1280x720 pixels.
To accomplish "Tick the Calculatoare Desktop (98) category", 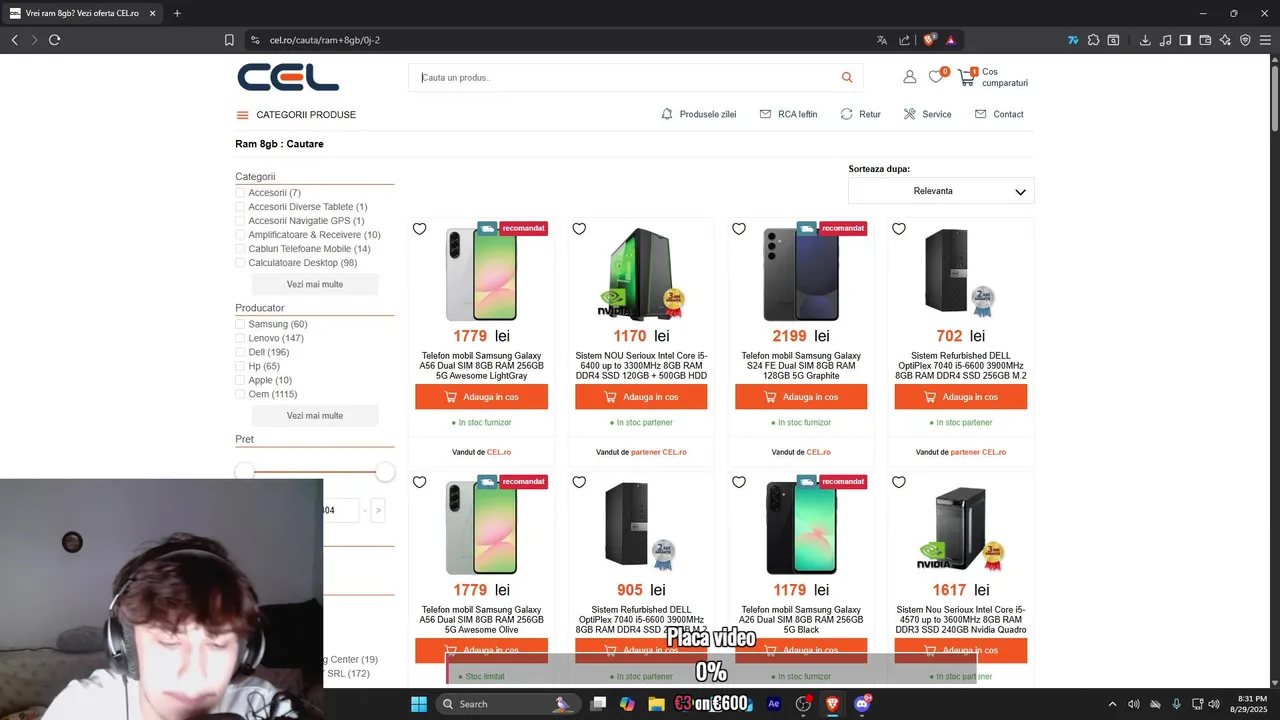I will [240, 263].
